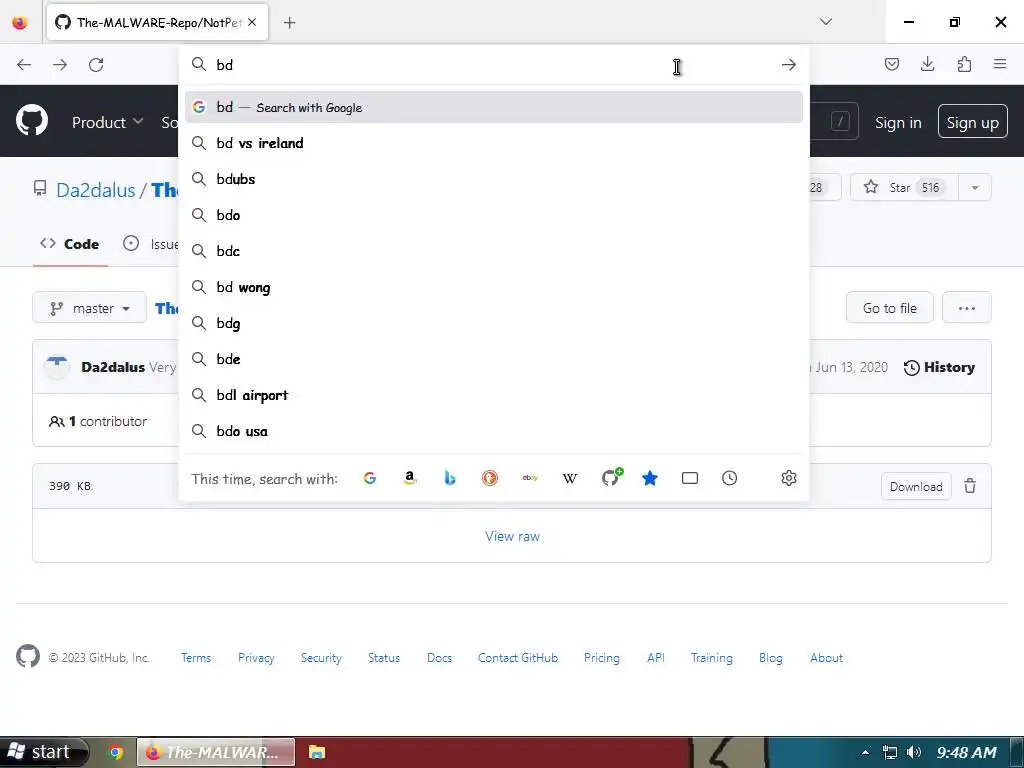Click the Go to file button

pyautogui.click(x=889, y=308)
